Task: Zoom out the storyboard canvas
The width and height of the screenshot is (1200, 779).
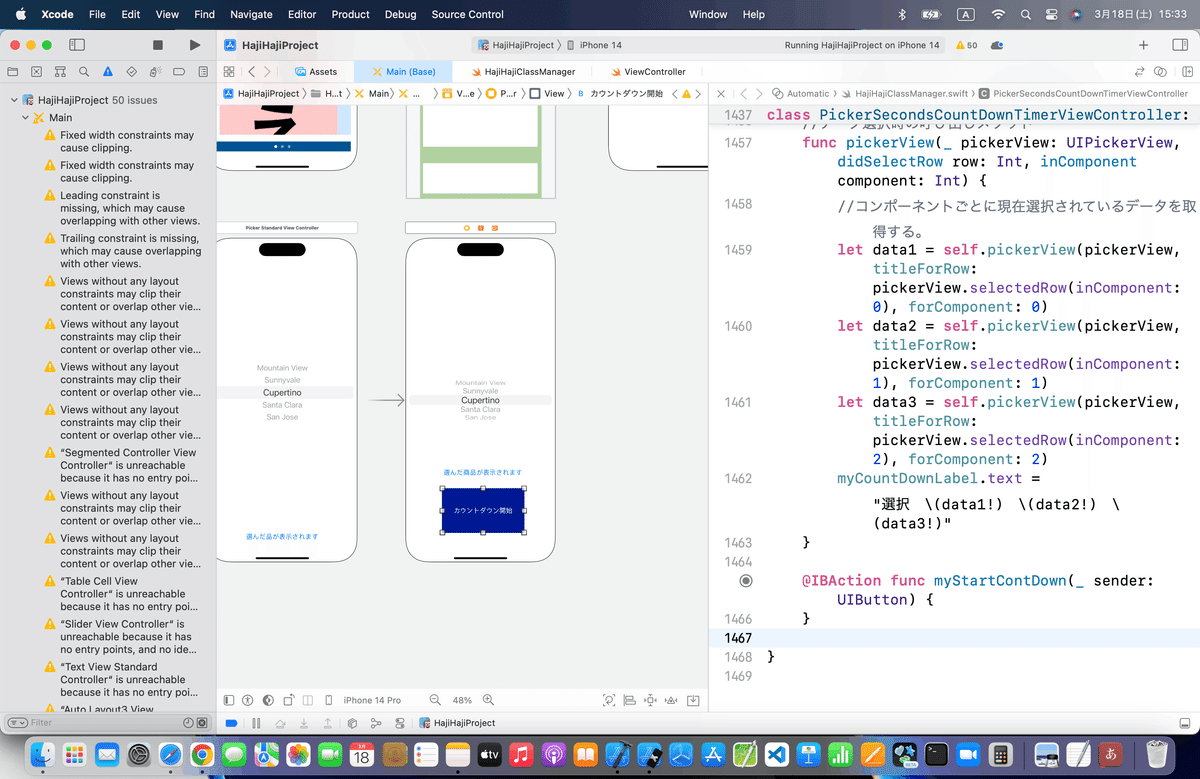Action: coord(435,700)
